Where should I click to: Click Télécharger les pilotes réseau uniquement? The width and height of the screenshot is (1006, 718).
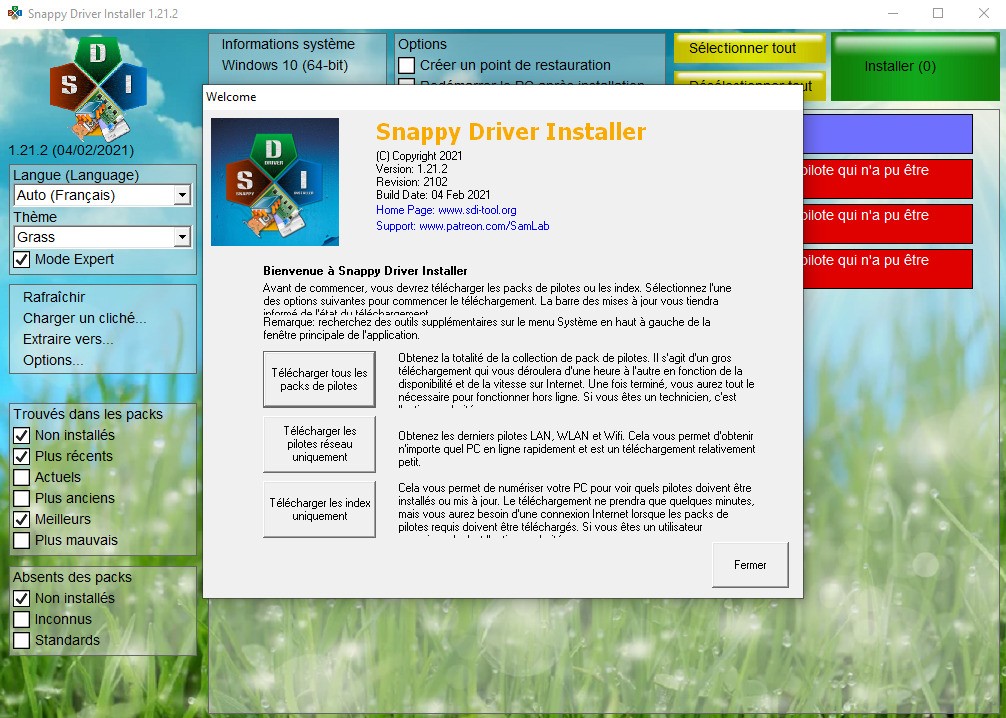click(320, 444)
